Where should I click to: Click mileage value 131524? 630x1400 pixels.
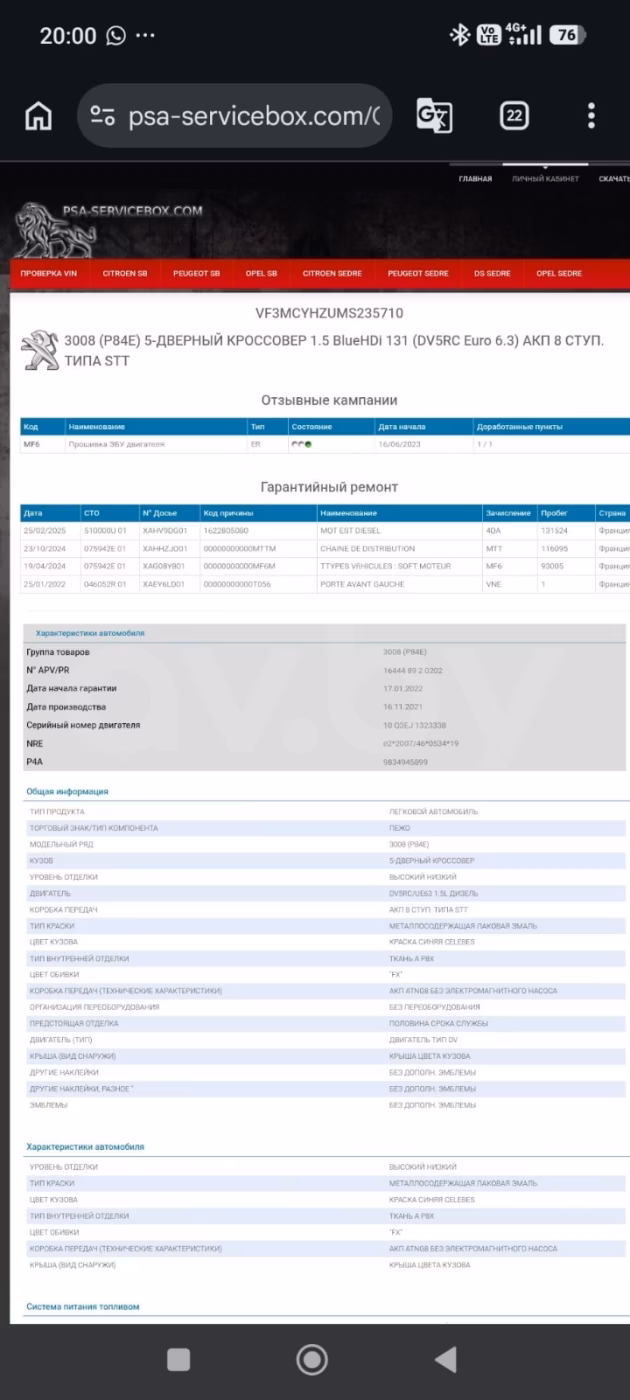[x=554, y=531]
